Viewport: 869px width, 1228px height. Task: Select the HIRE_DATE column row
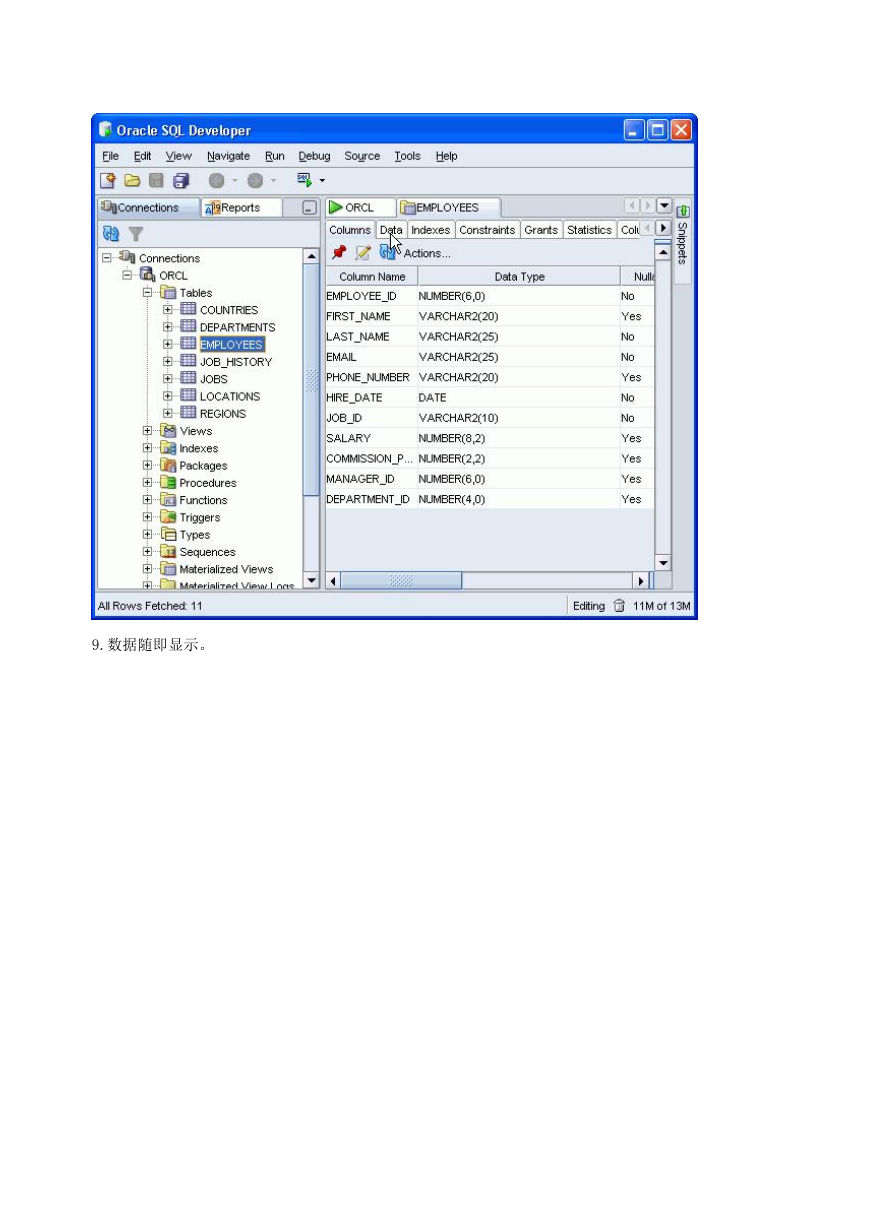pos(490,397)
